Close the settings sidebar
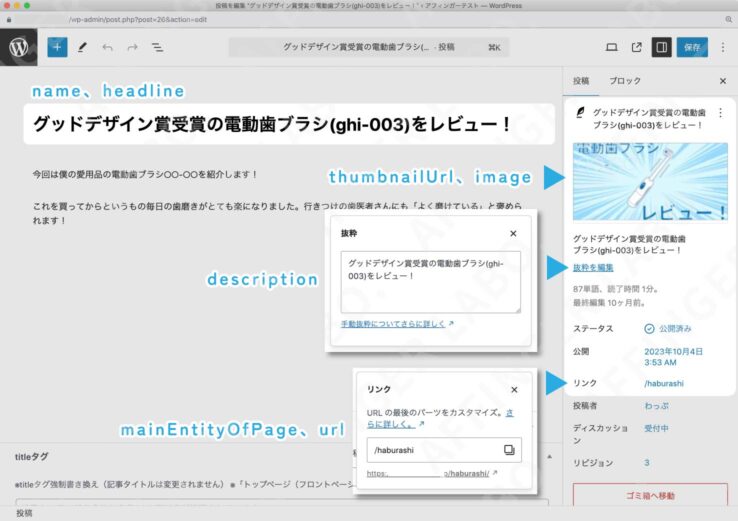The image size is (738, 521). click(723, 81)
